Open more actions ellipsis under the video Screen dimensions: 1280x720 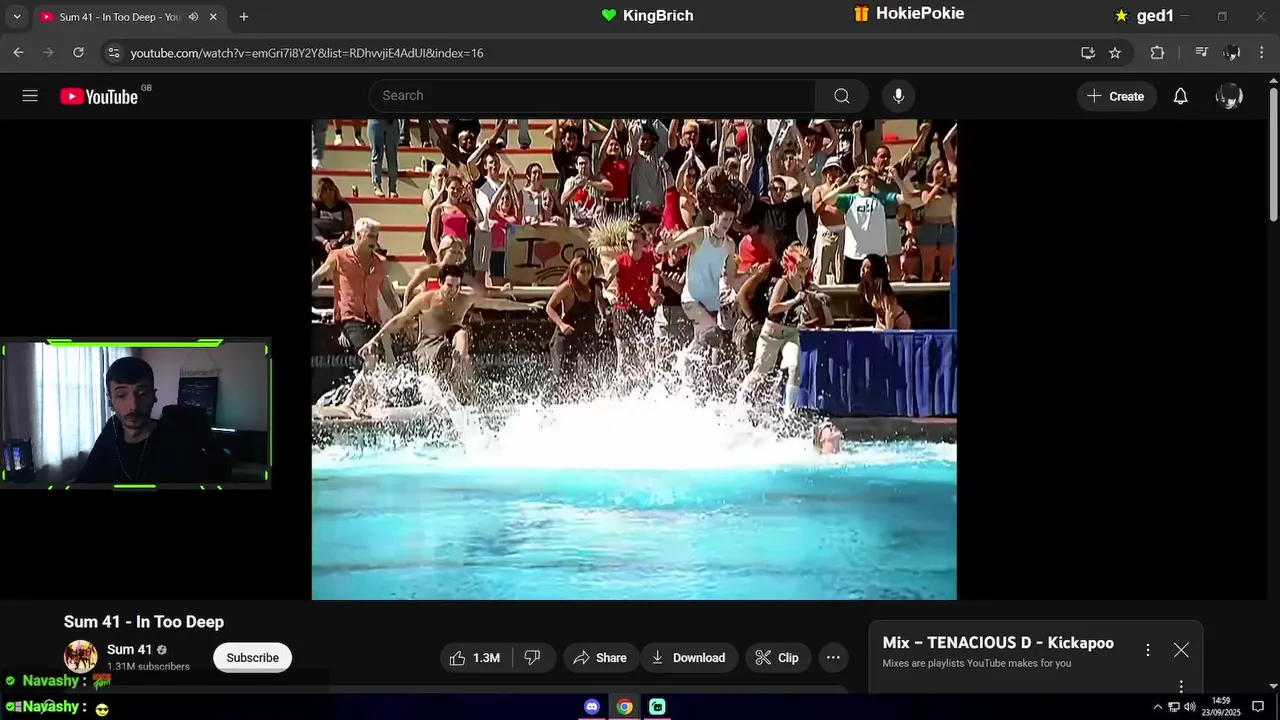click(833, 657)
